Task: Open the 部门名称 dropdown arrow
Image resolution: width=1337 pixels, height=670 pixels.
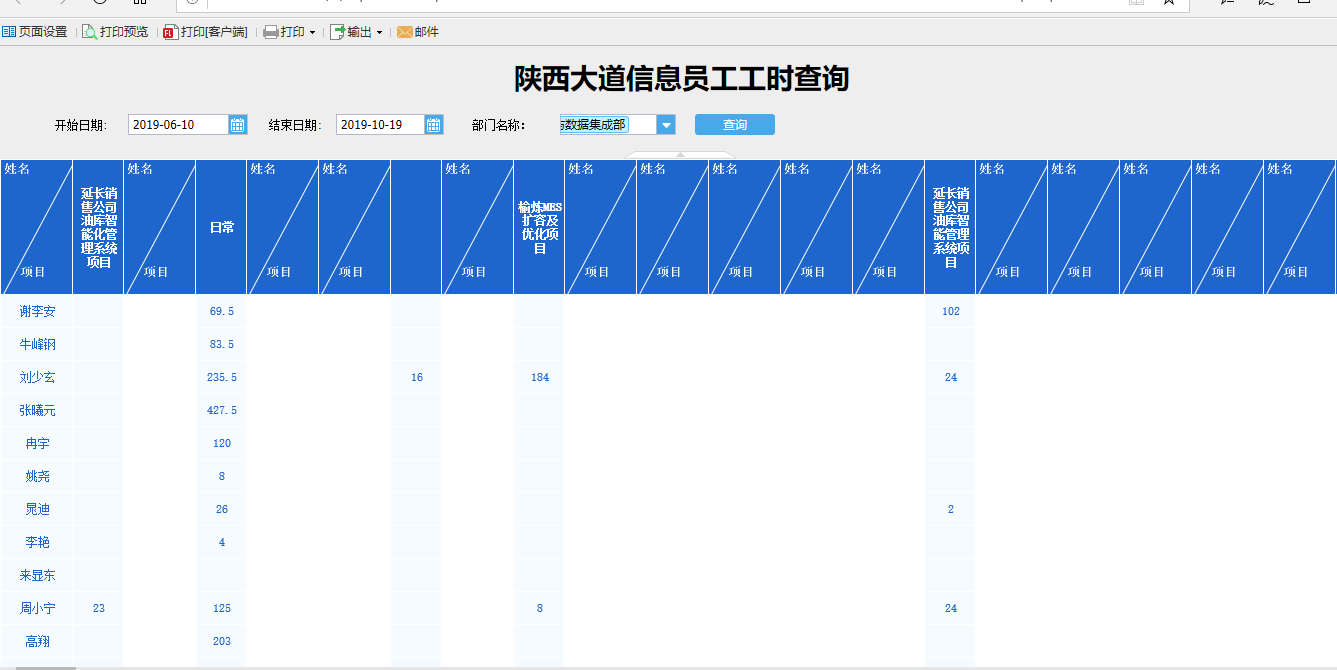Action: [667, 125]
